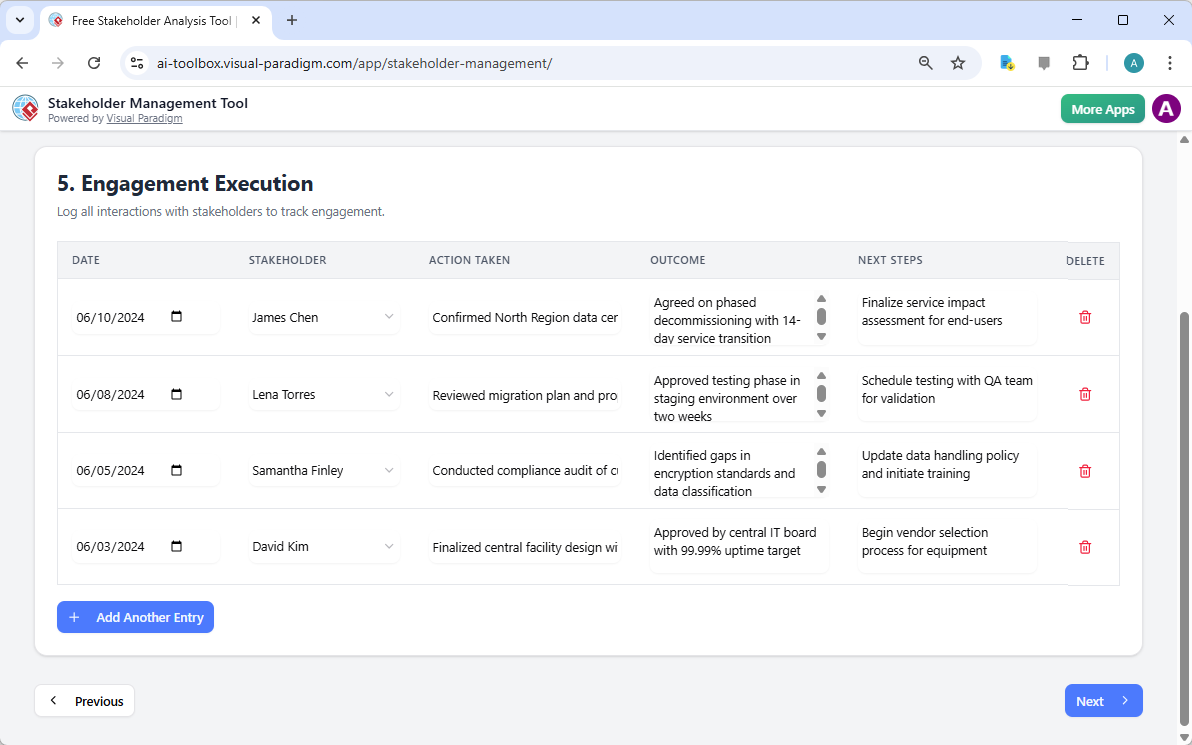Delete the James Chen engagement entry
Image resolution: width=1192 pixels, height=745 pixels.
click(1084, 317)
